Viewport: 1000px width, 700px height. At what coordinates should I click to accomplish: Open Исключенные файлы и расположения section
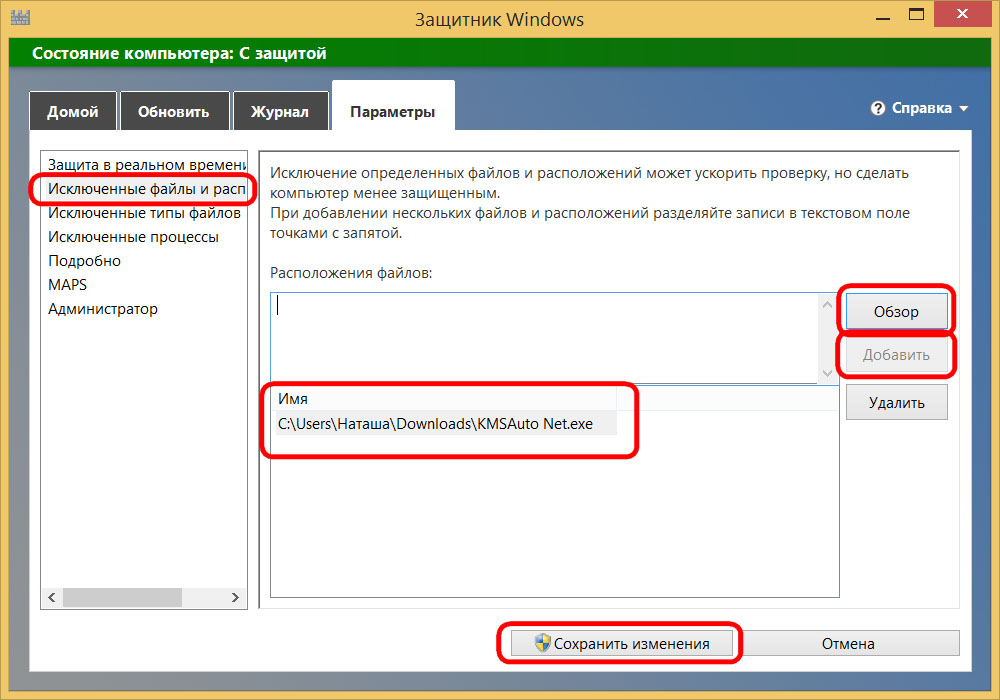(145, 188)
